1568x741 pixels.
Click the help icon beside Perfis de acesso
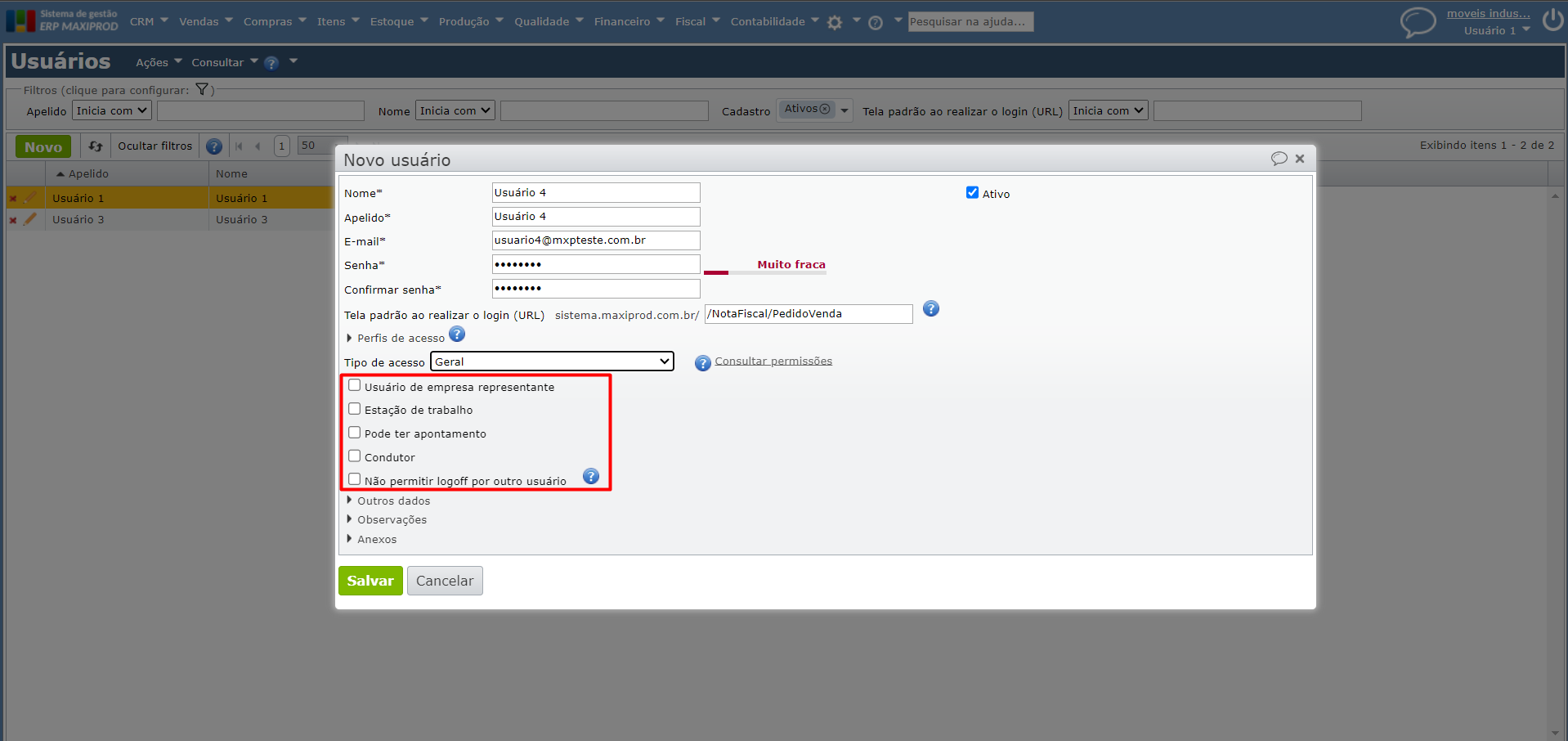click(457, 334)
